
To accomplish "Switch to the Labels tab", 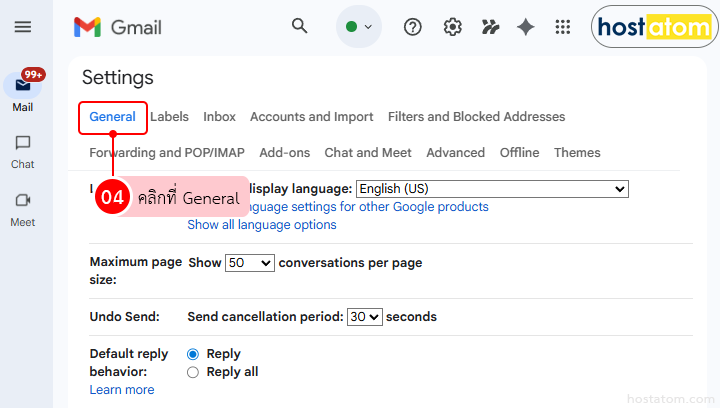I will tap(169, 117).
